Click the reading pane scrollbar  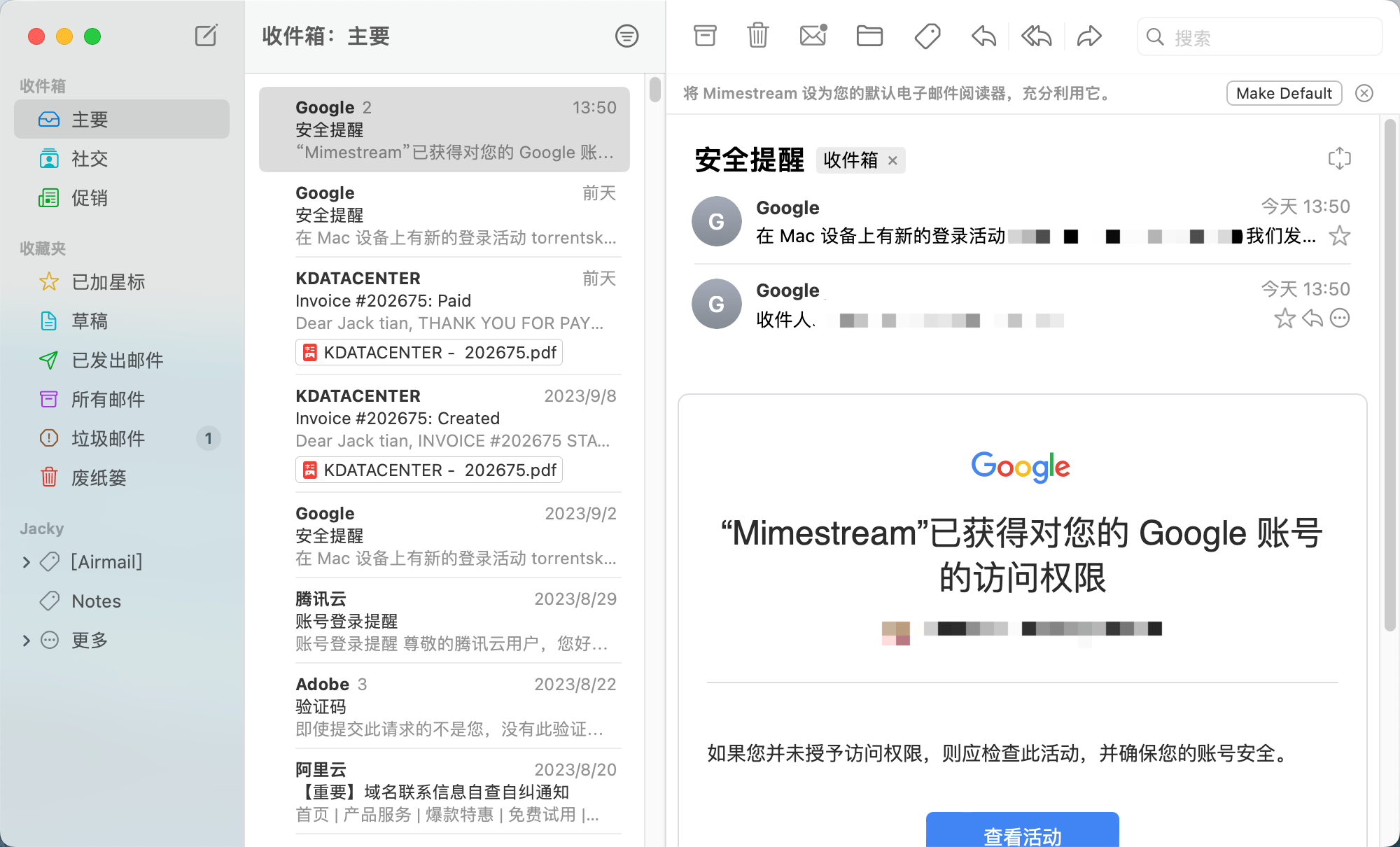[1390, 374]
